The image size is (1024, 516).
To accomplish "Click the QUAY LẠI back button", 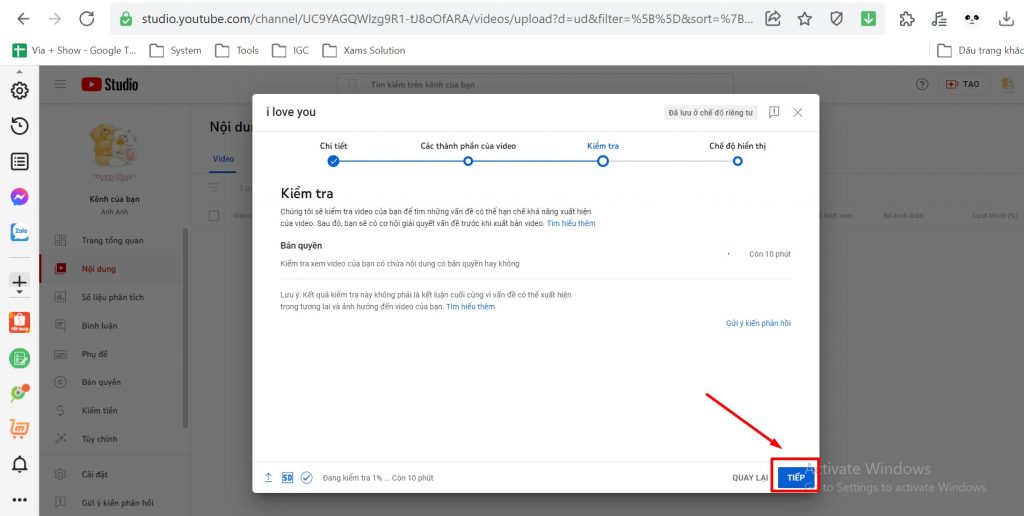I will click(x=750, y=477).
